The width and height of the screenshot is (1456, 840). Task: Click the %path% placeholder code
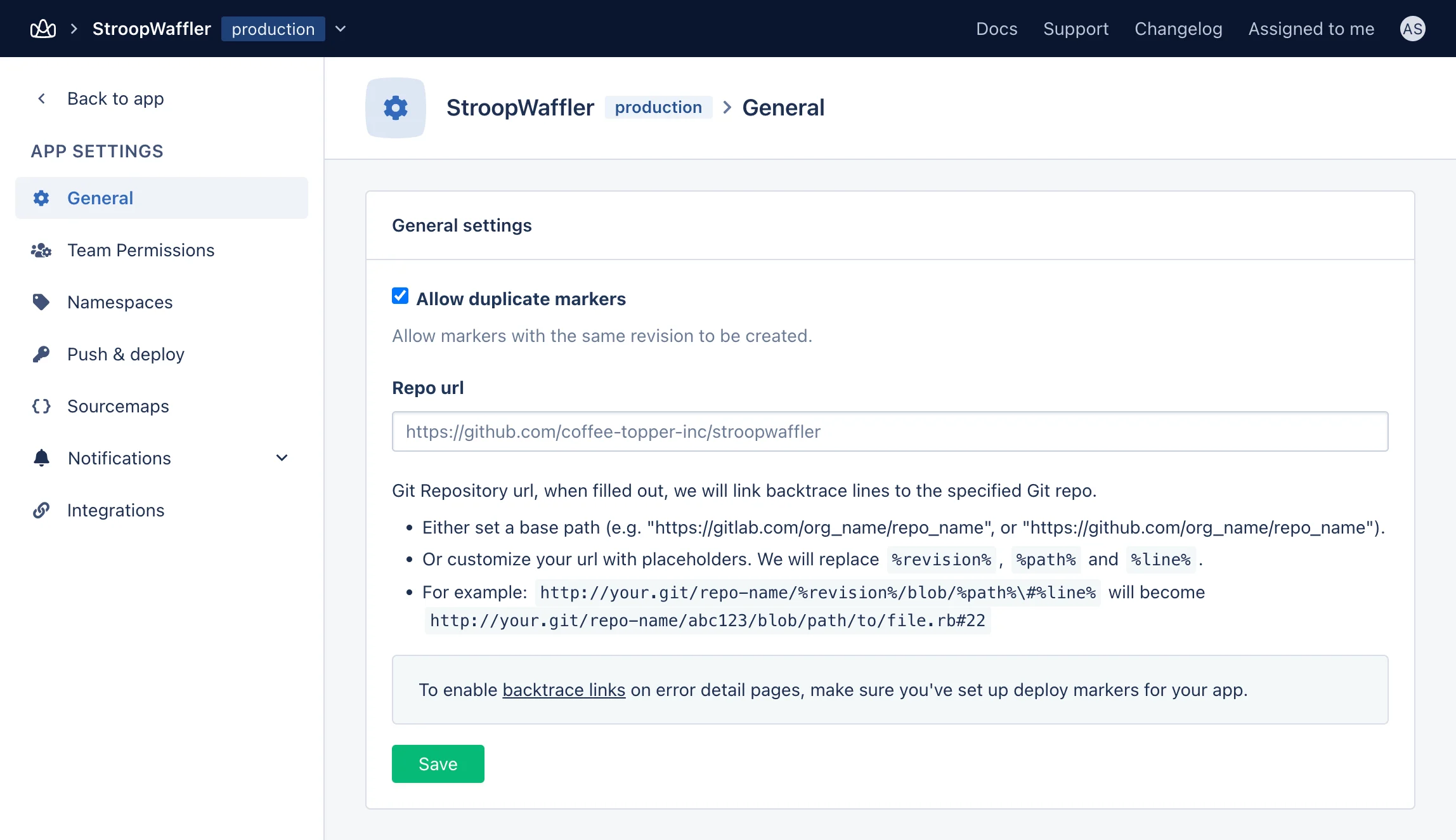point(1046,560)
